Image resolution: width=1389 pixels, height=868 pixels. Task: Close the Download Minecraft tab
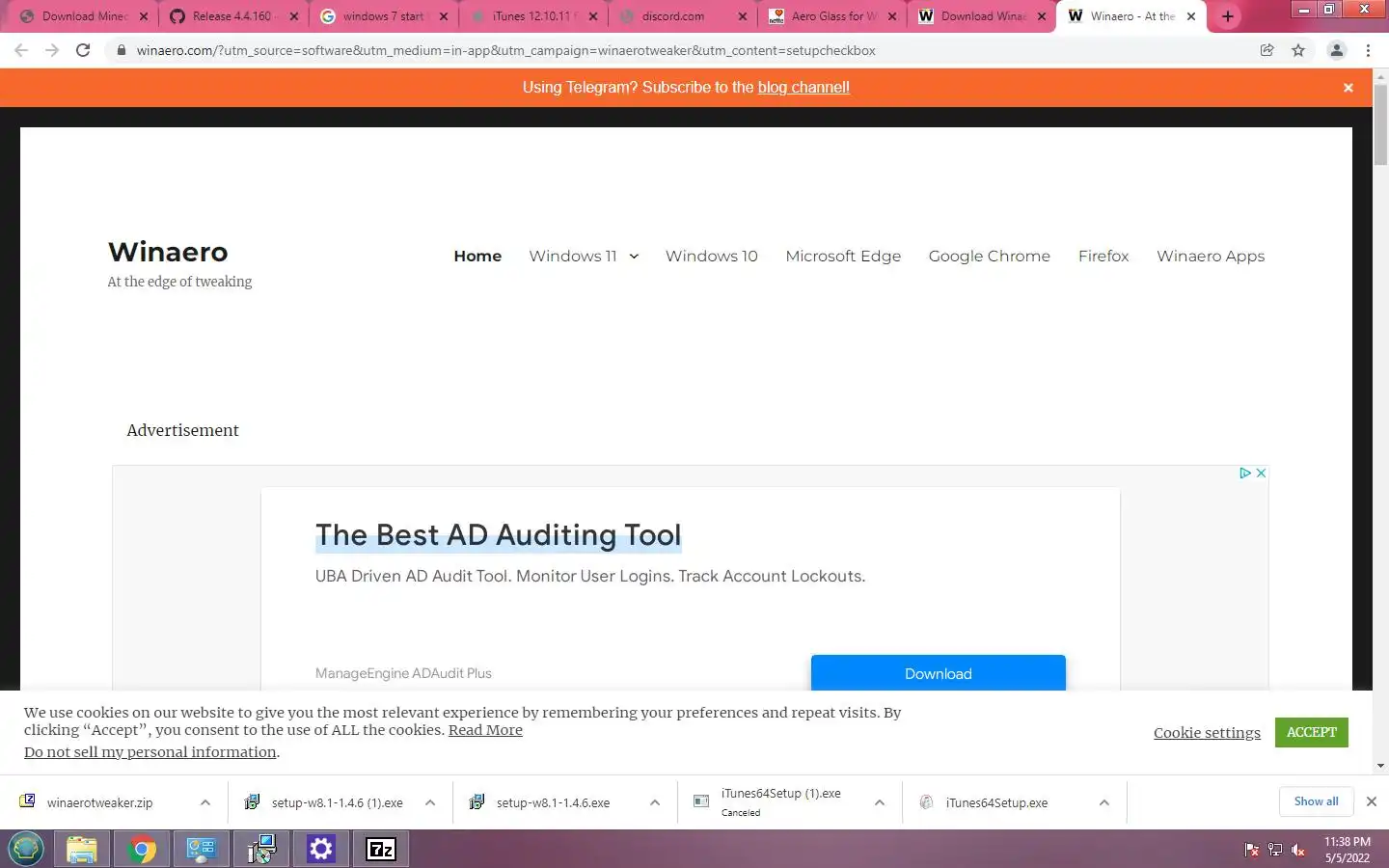pyautogui.click(x=144, y=16)
